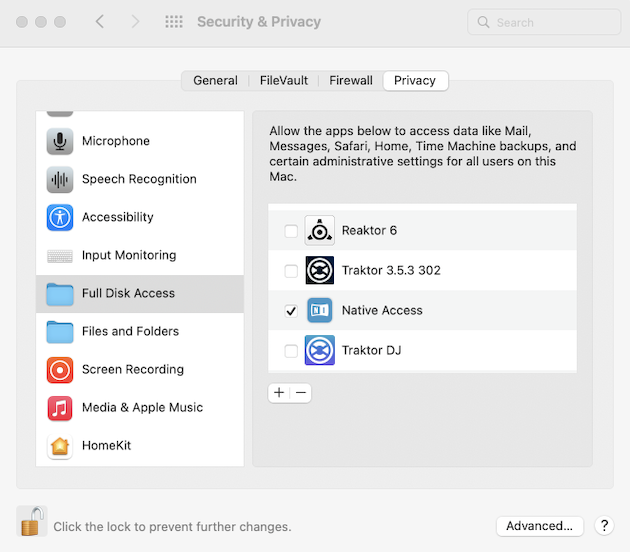Select the HomeKit label in the list

pos(106,446)
